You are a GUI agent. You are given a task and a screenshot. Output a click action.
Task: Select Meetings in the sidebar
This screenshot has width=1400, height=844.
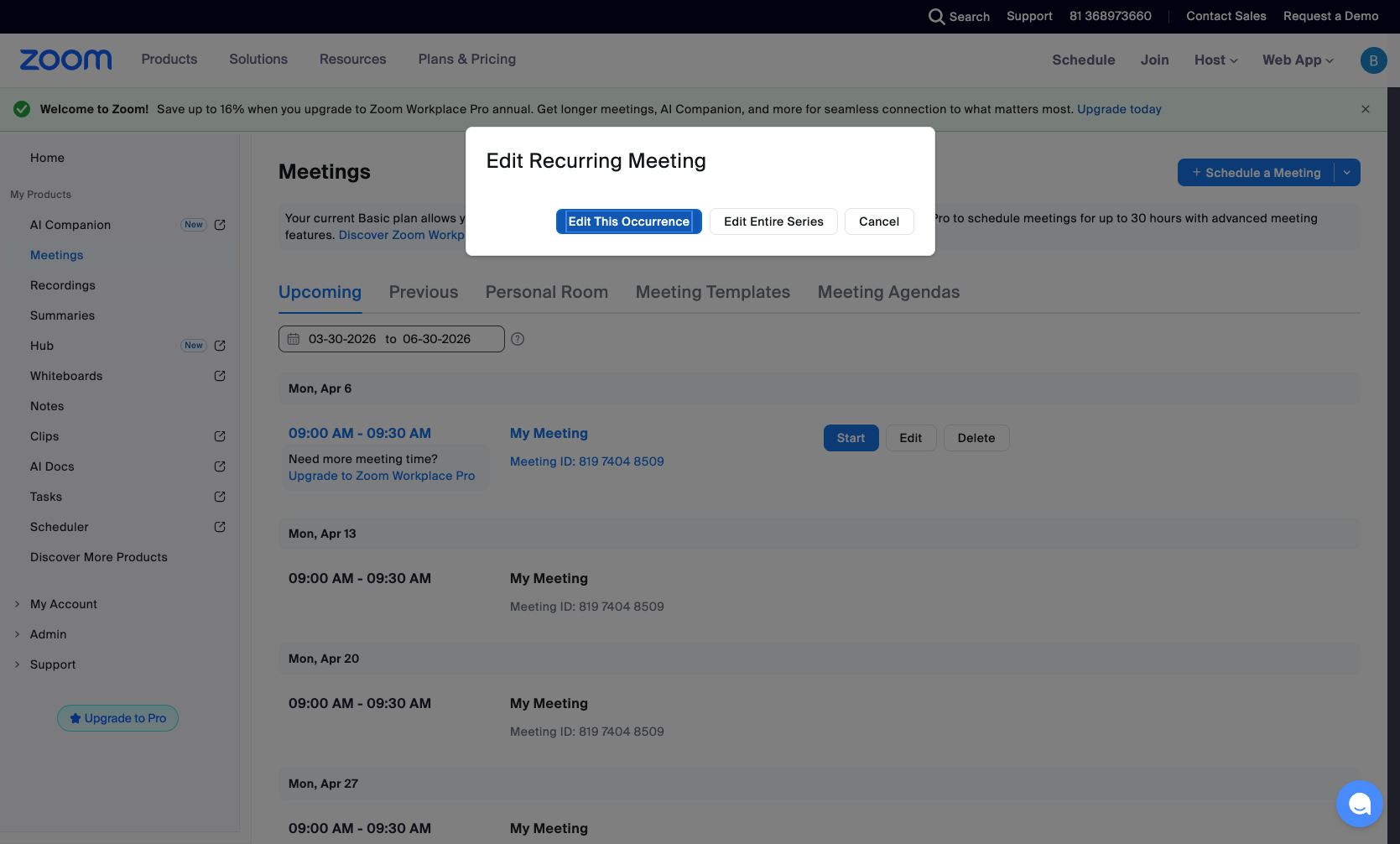click(x=57, y=255)
